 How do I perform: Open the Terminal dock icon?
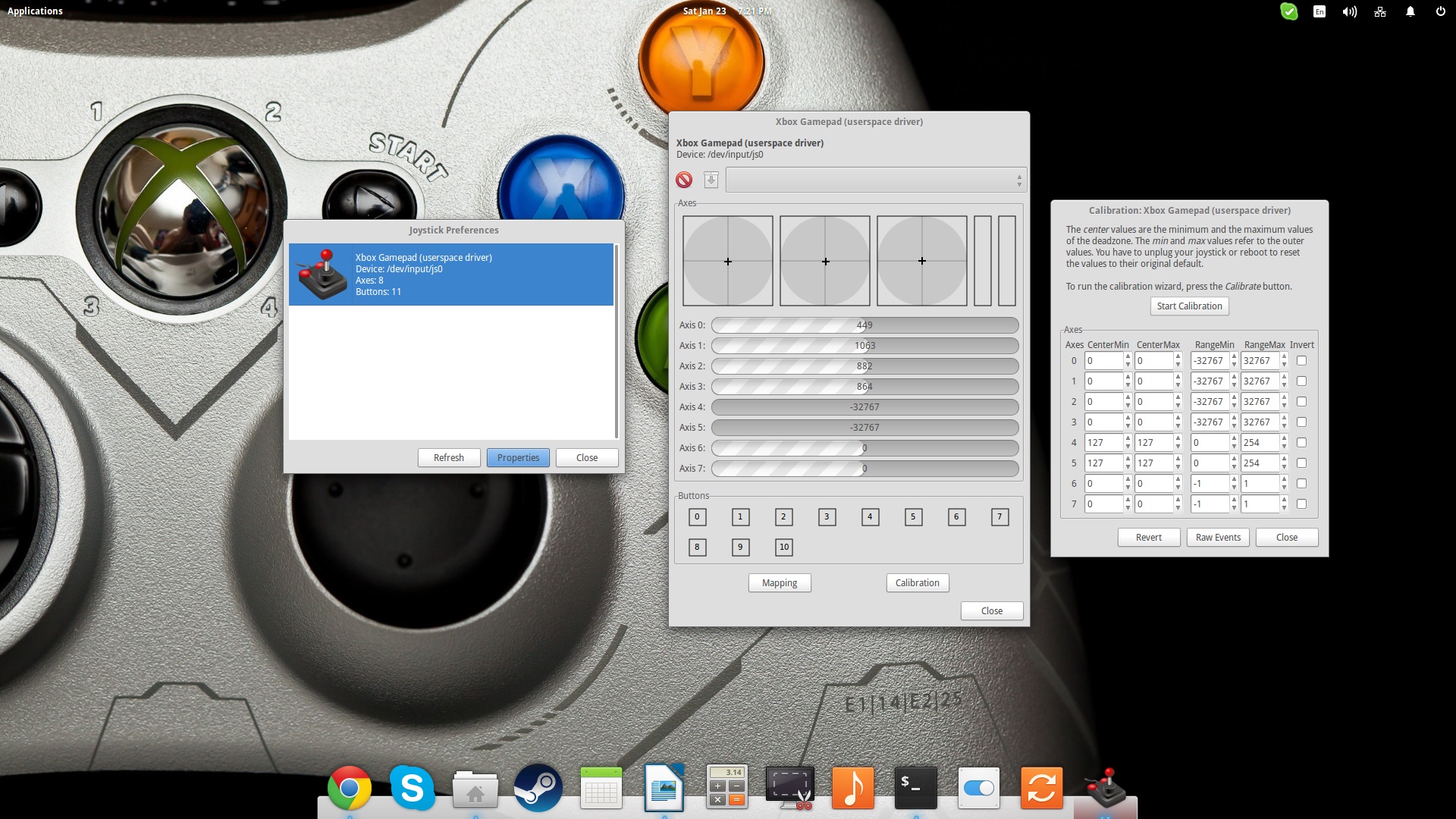pos(916,788)
